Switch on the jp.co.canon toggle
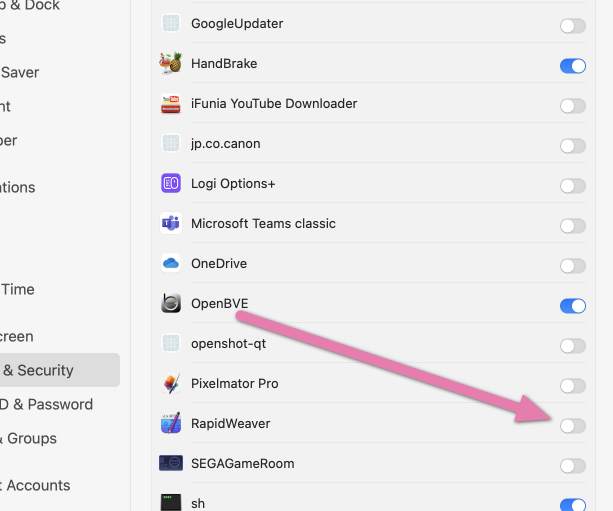The height and width of the screenshot is (511, 613). tap(573, 146)
